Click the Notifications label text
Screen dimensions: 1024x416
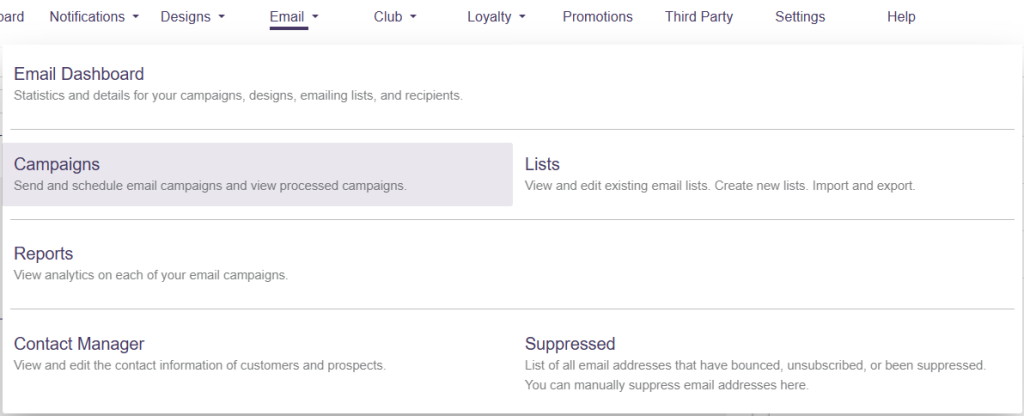[x=87, y=17]
